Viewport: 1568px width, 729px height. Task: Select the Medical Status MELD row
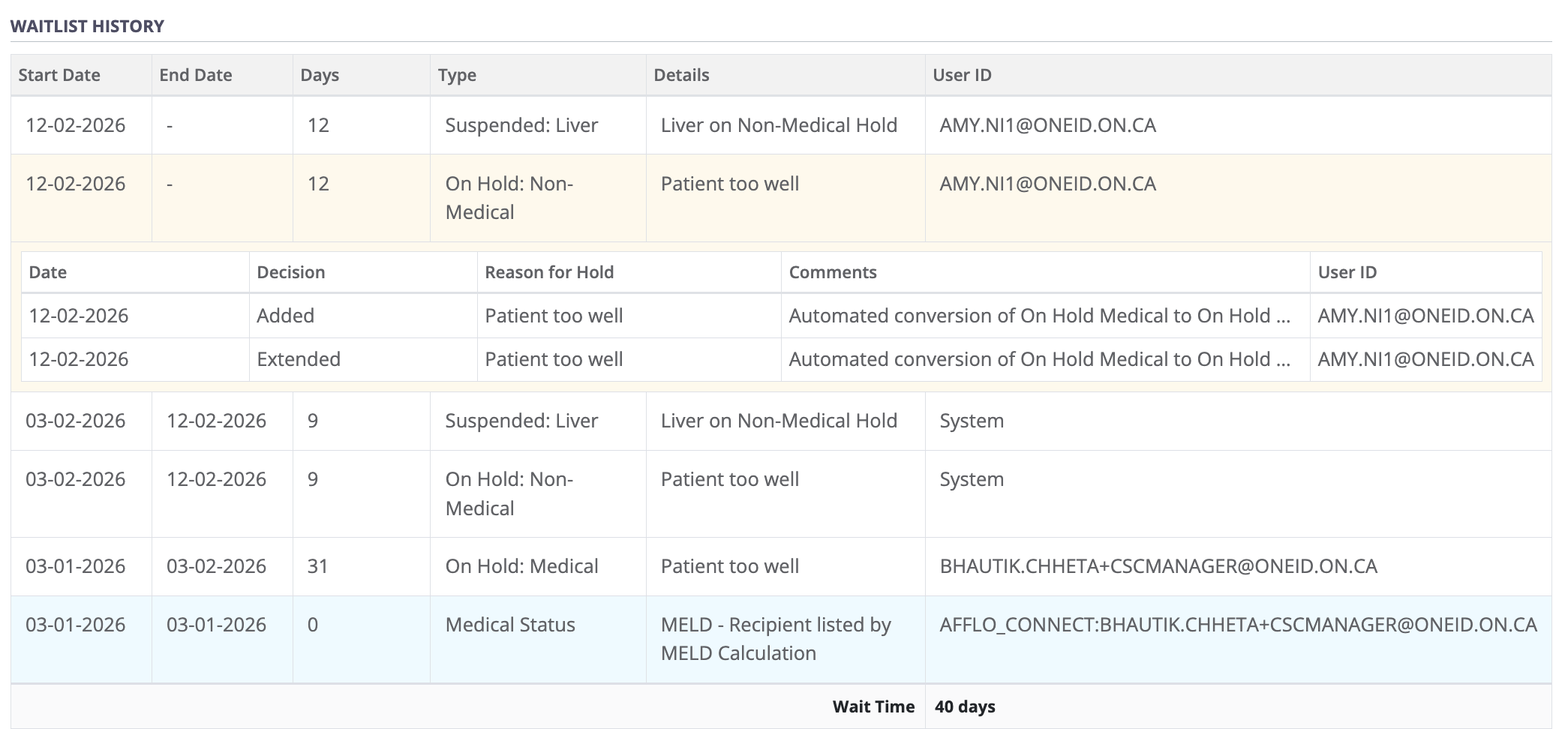[510, 625]
